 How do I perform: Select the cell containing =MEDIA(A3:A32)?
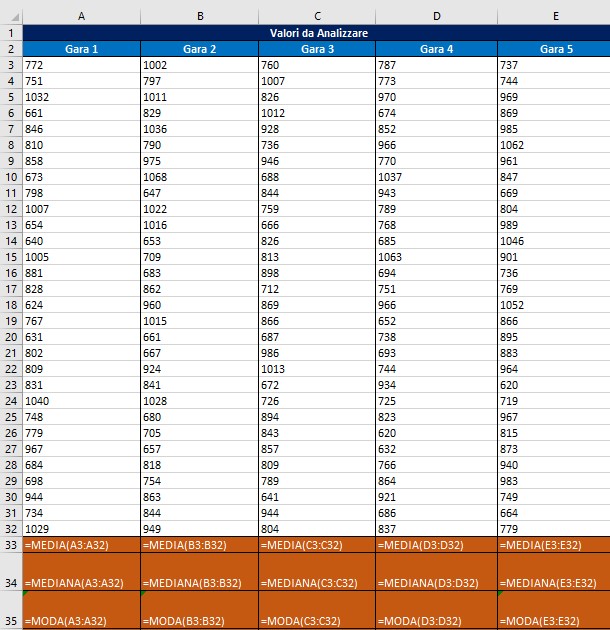point(81,545)
